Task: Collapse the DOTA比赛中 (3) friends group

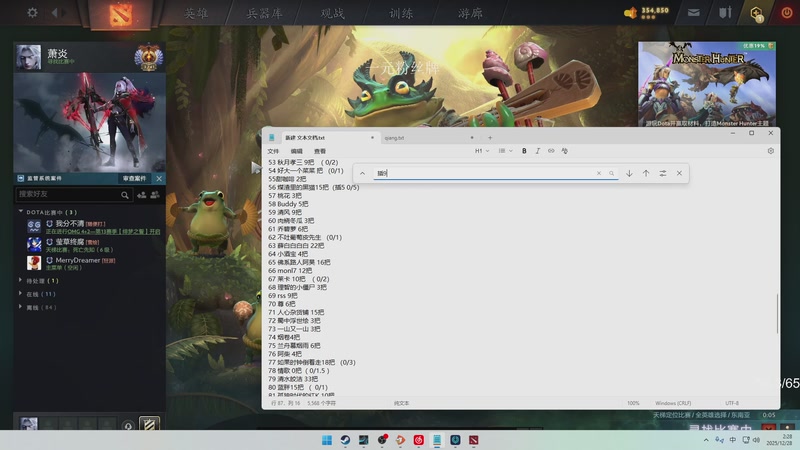Action: (x=21, y=211)
